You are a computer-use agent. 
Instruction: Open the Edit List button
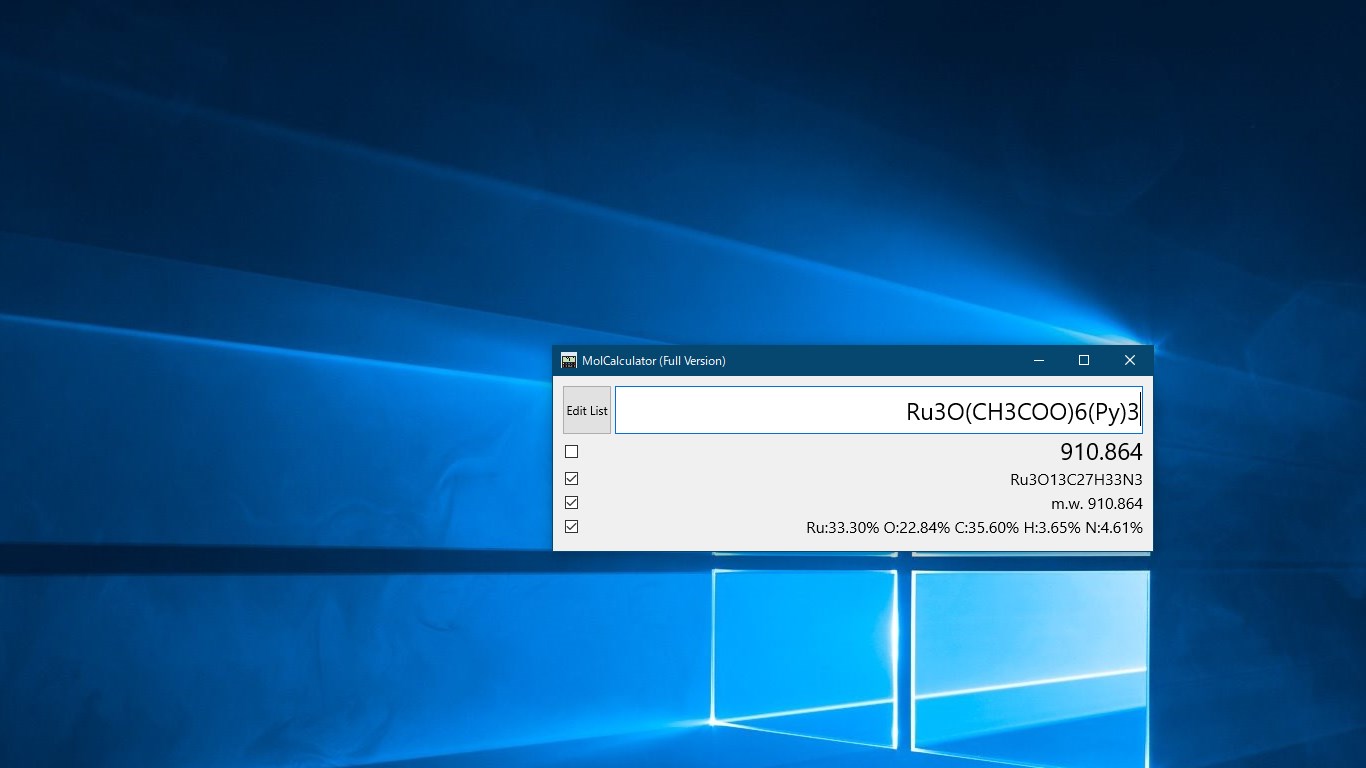(x=587, y=410)
